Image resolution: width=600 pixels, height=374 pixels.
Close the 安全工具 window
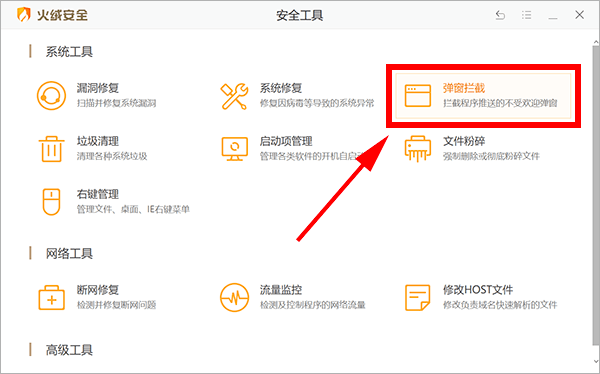(579, 15)
